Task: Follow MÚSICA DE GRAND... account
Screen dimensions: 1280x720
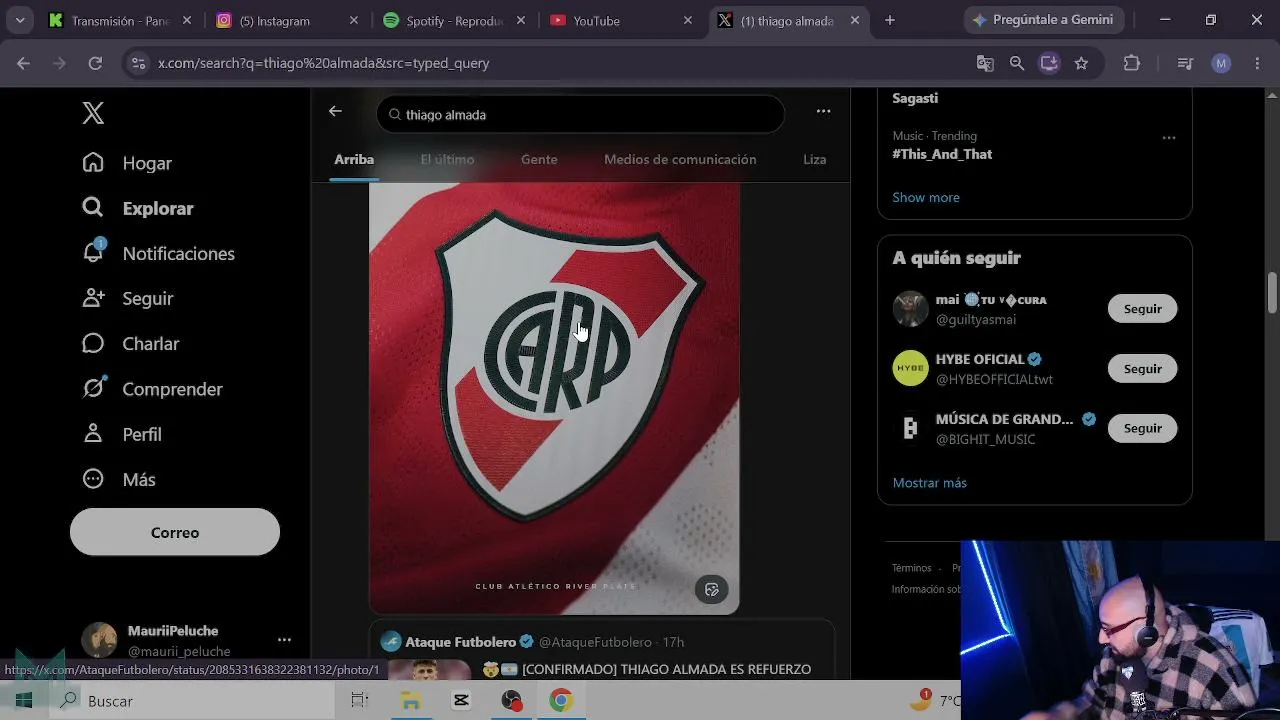Action: tap(1142, 428)
